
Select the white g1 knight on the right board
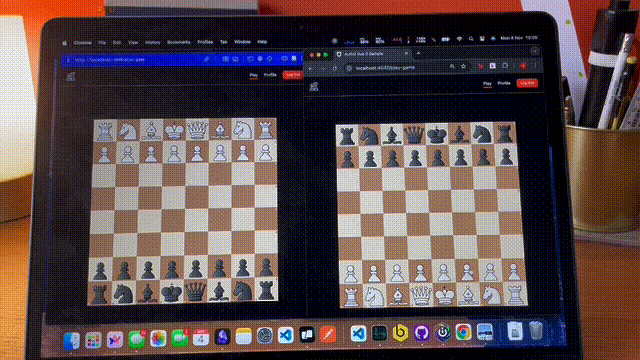(491, 295)
